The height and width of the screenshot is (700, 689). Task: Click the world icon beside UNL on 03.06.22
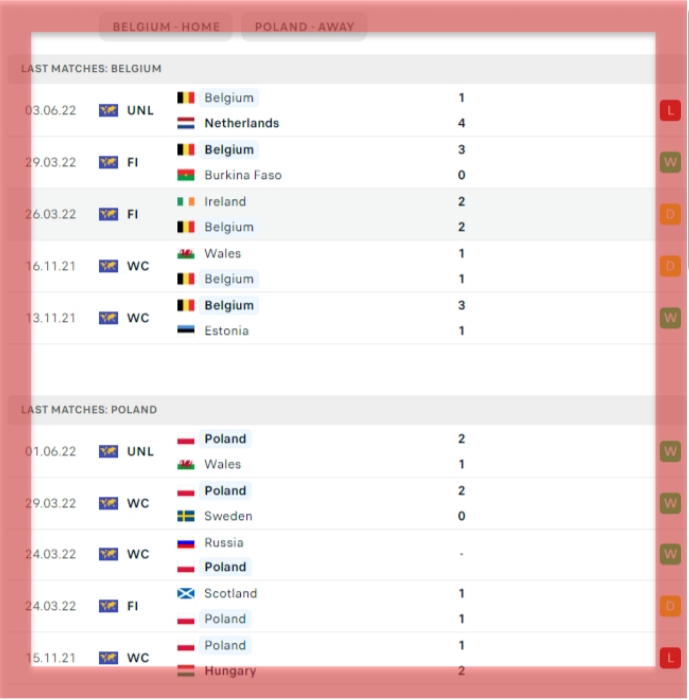(x=109, y=110)
